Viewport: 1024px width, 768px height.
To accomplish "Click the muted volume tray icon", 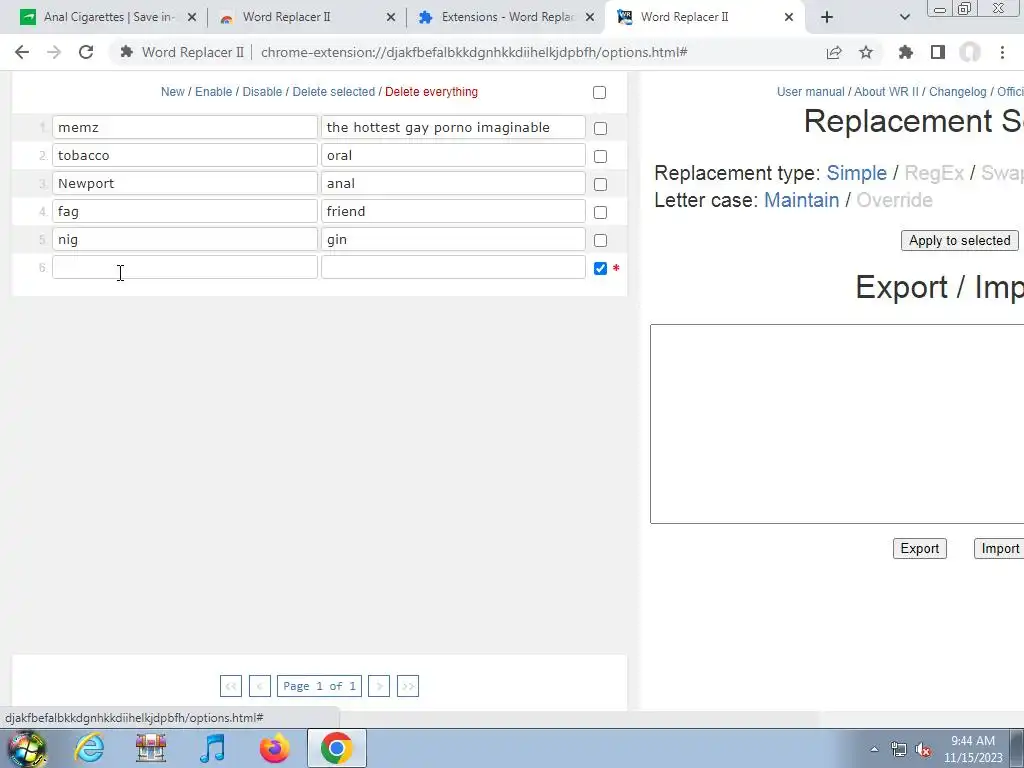I will point(923,749).
